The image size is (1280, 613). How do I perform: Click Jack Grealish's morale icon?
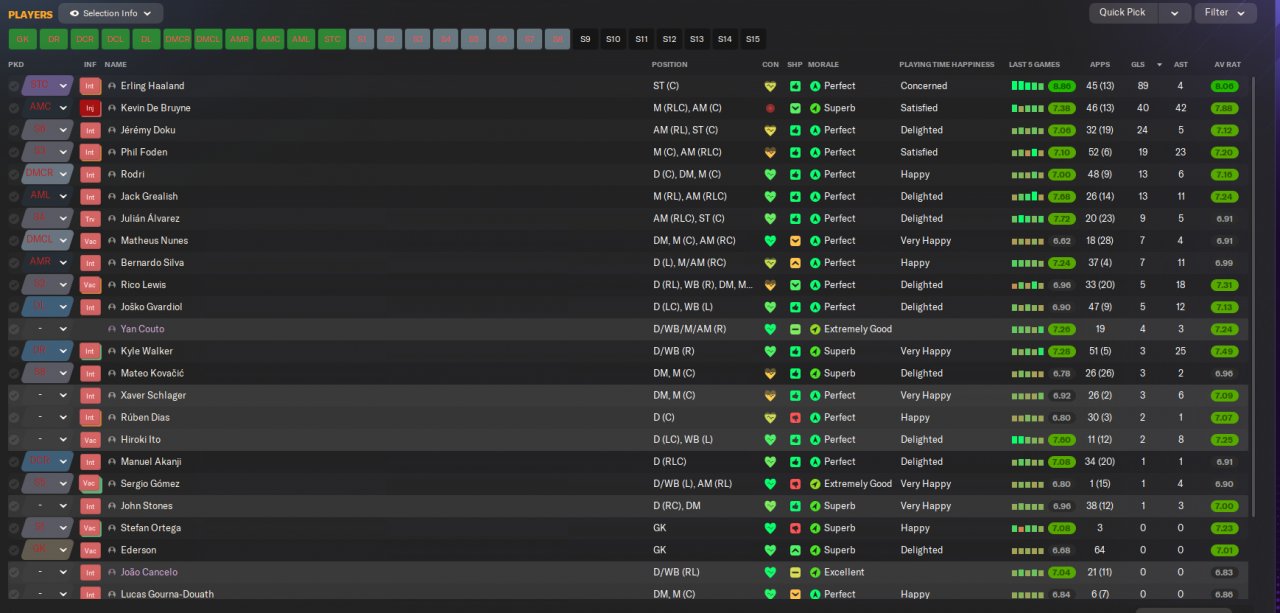pos(815,196)
